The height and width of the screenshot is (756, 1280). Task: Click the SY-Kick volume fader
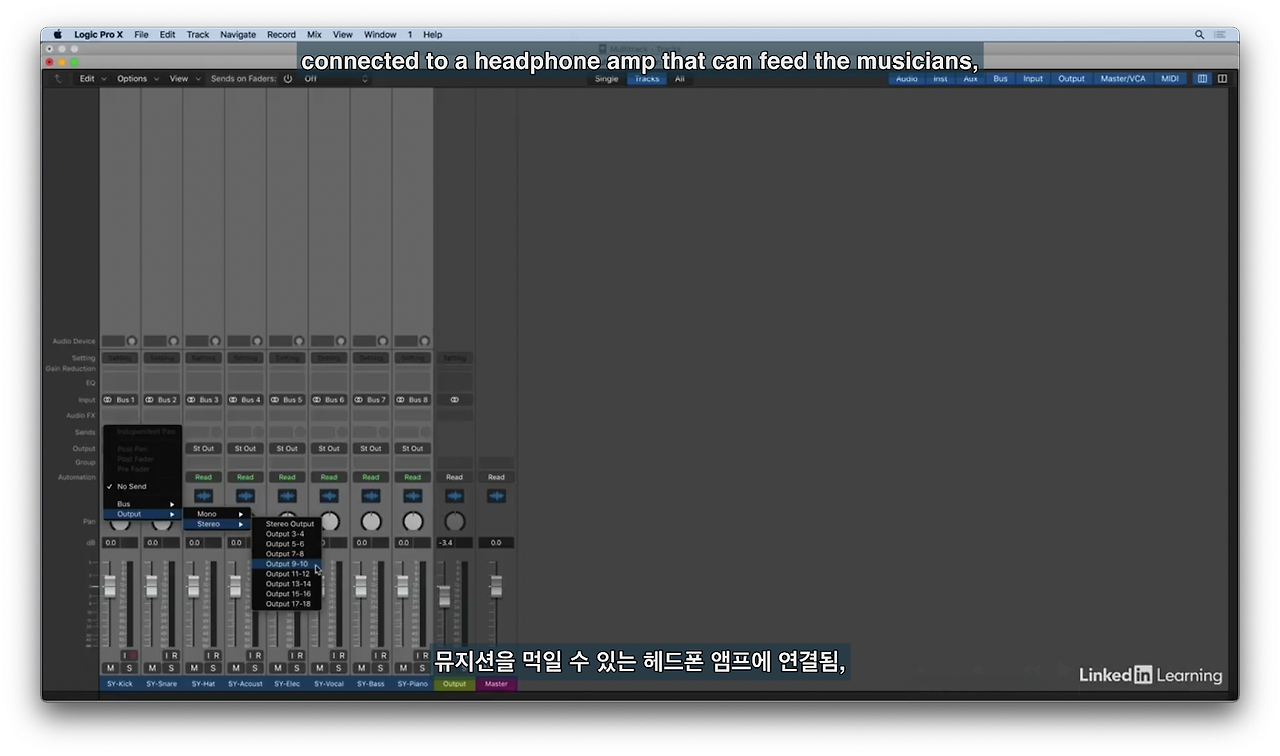pyautogui.click(x=110, y=586)
